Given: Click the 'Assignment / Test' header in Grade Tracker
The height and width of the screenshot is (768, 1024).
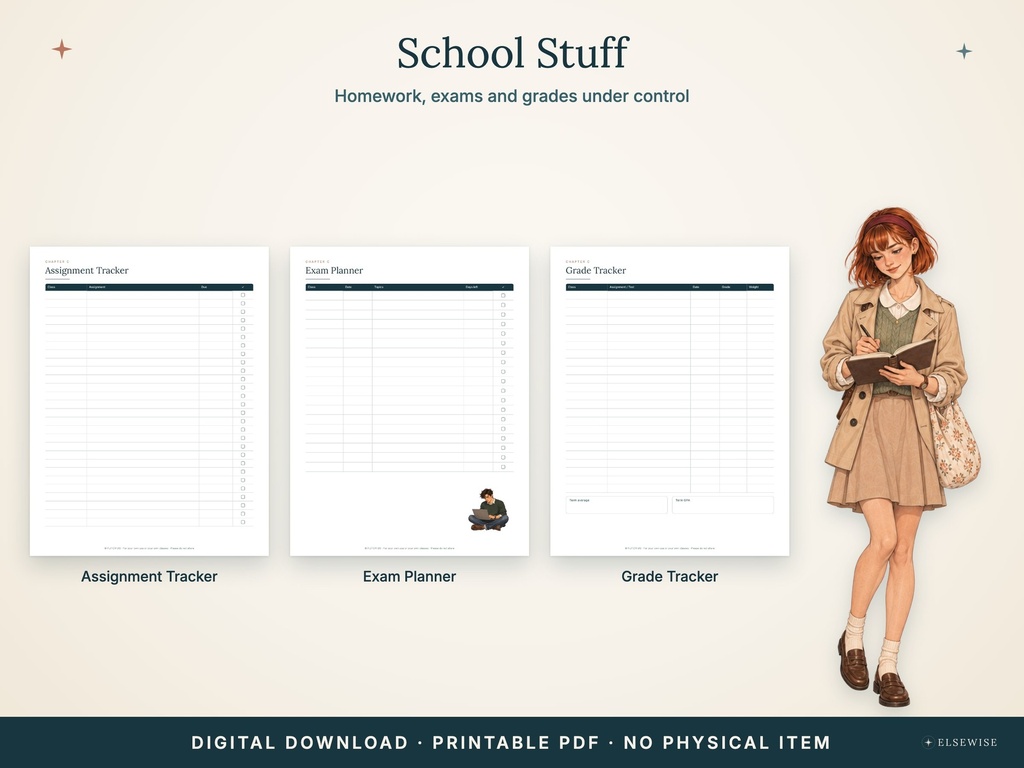Looking at the screenshot, I should click(622, 287).
